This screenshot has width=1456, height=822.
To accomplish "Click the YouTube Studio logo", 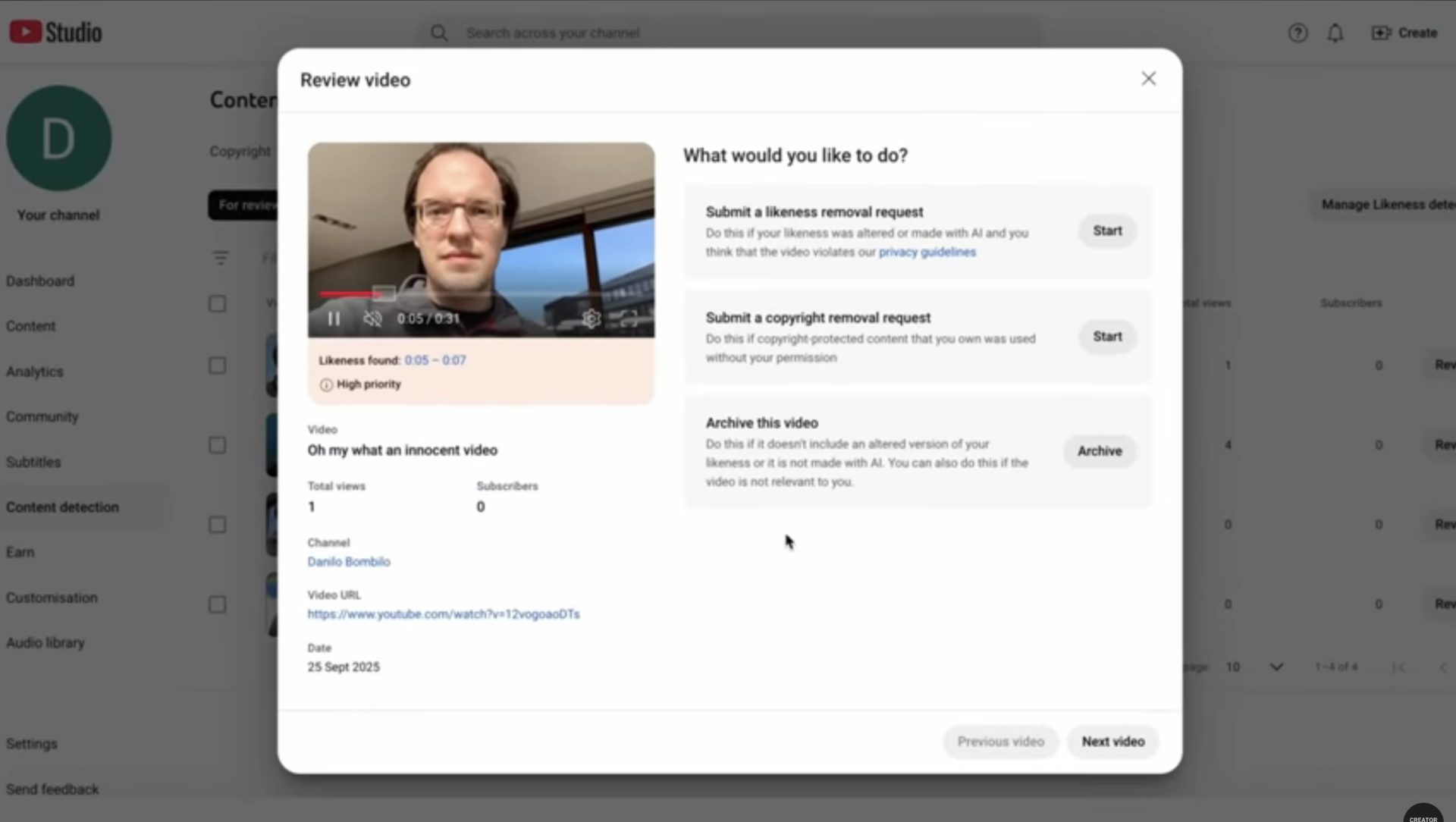I will point(55,32).
